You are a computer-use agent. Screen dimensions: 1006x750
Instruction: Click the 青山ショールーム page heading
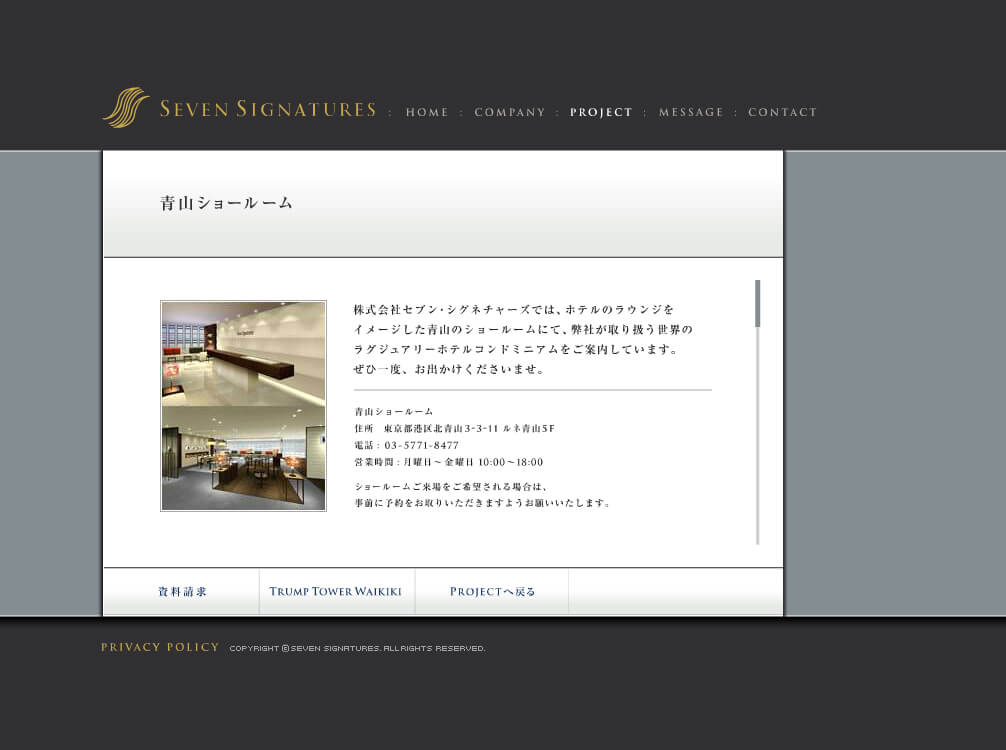[x=227, y=203]
